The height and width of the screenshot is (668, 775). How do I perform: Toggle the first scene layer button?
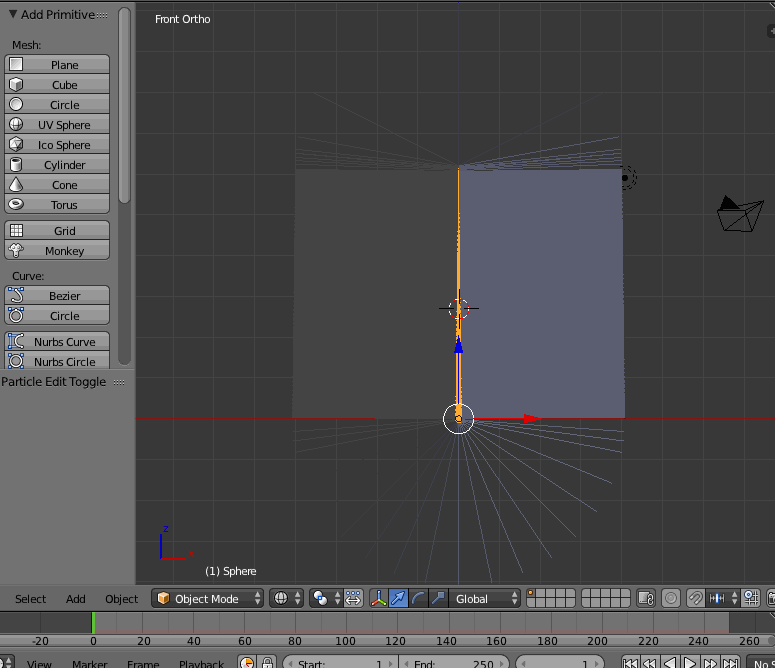coord(532,594)
